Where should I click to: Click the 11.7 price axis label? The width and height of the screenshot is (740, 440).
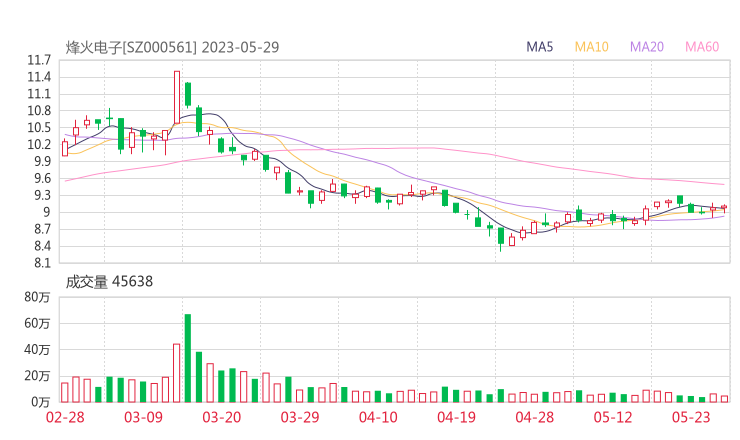click(39, 60)
